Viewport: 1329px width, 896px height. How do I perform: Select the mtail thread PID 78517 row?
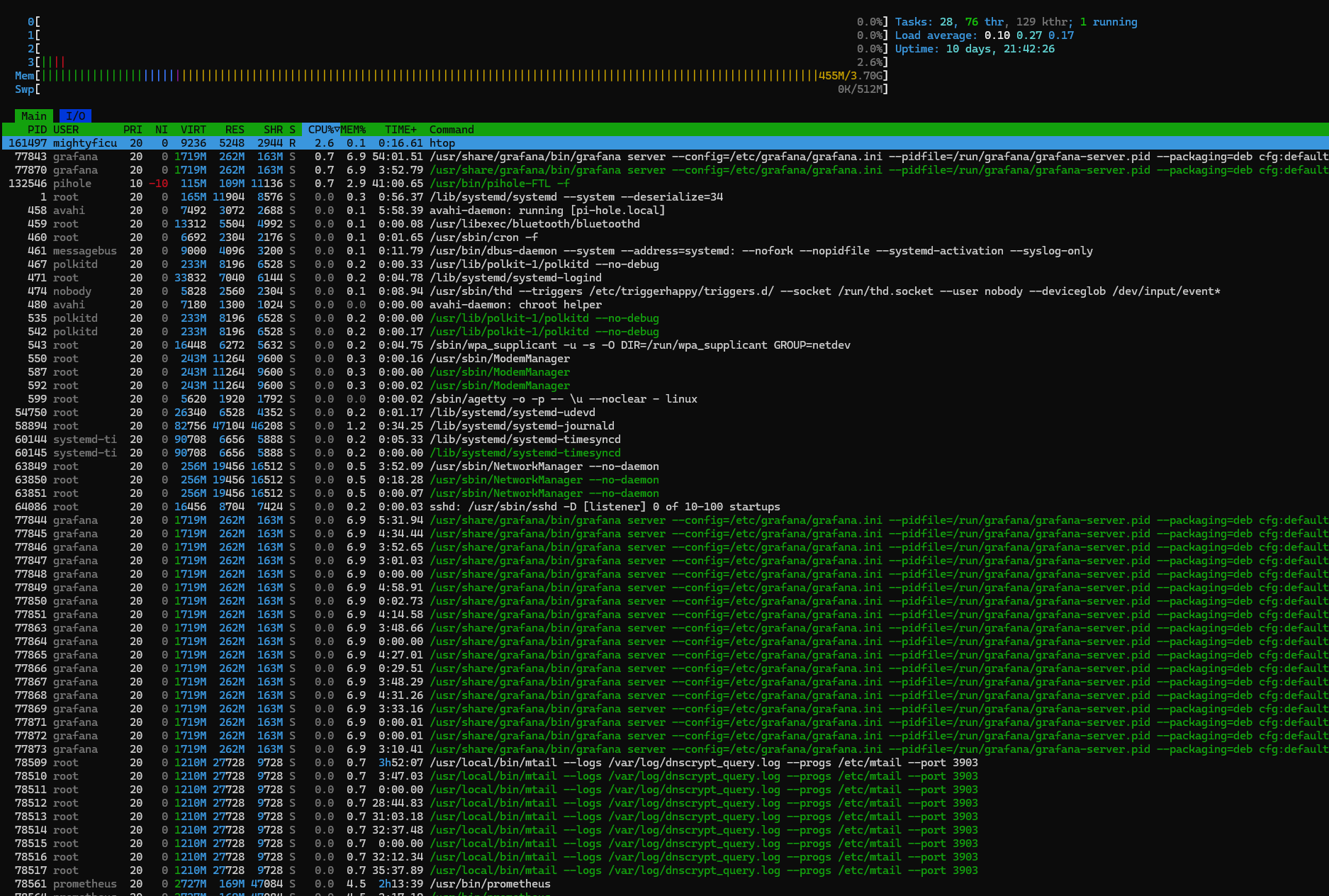pyautogui.click(x=665, y=870)
